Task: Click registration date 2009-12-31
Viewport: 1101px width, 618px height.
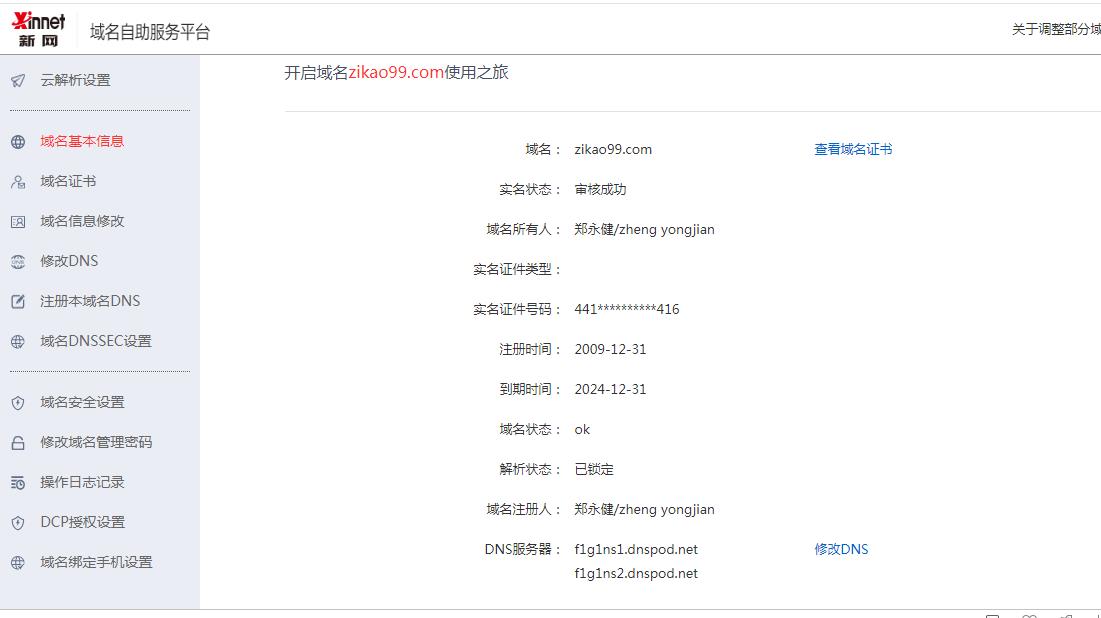Action: (x=610, y=349)
